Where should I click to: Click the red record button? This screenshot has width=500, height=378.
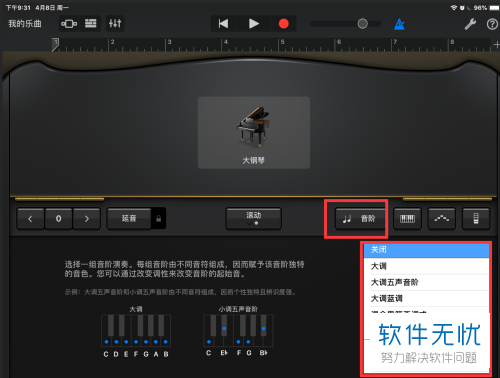pos(284,24)
